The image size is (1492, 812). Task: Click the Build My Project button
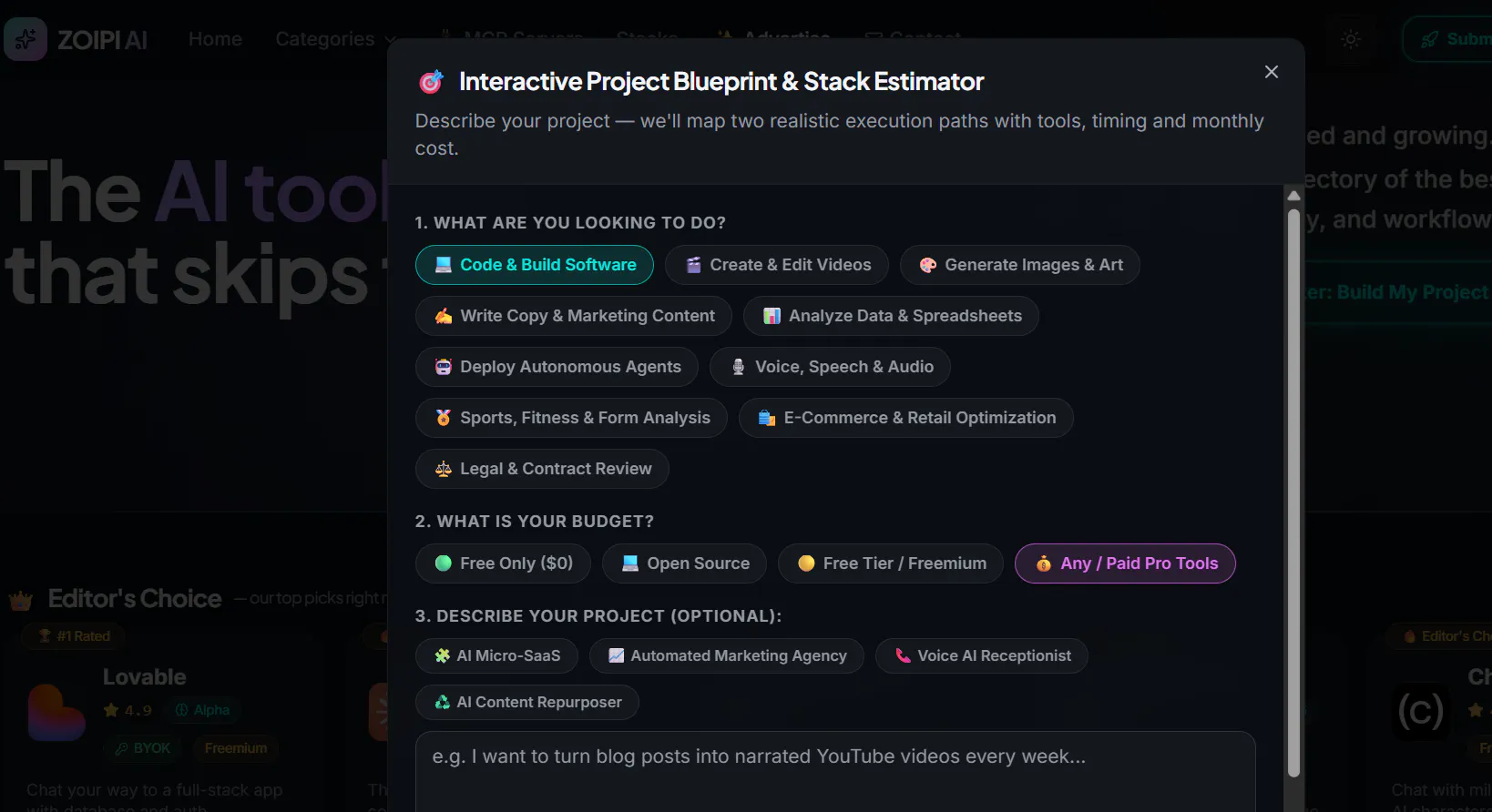pyautogui.click(x=1398, y=292)
